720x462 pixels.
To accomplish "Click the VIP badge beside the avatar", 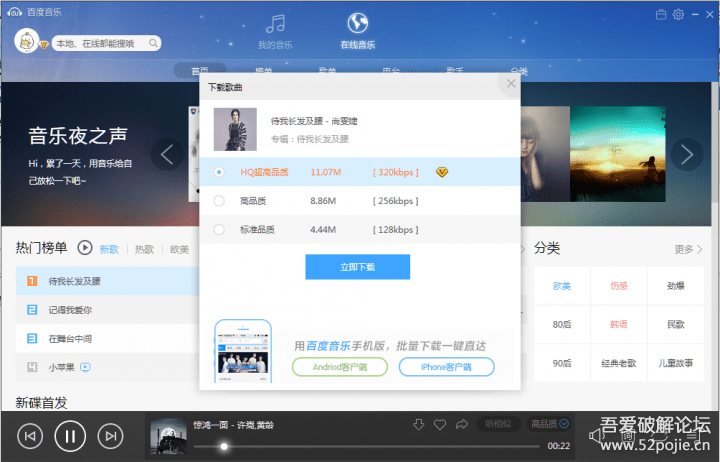I will coord(44,45).
